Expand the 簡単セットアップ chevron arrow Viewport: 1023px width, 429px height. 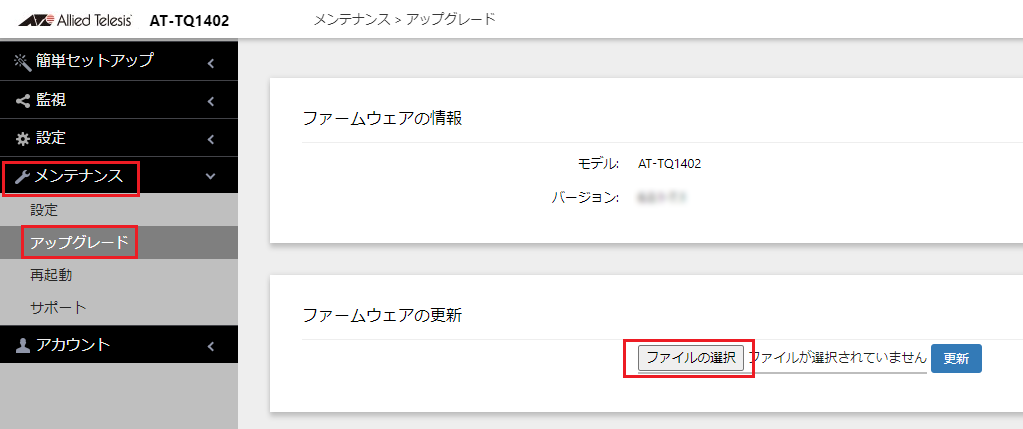[x=211, y=62]
